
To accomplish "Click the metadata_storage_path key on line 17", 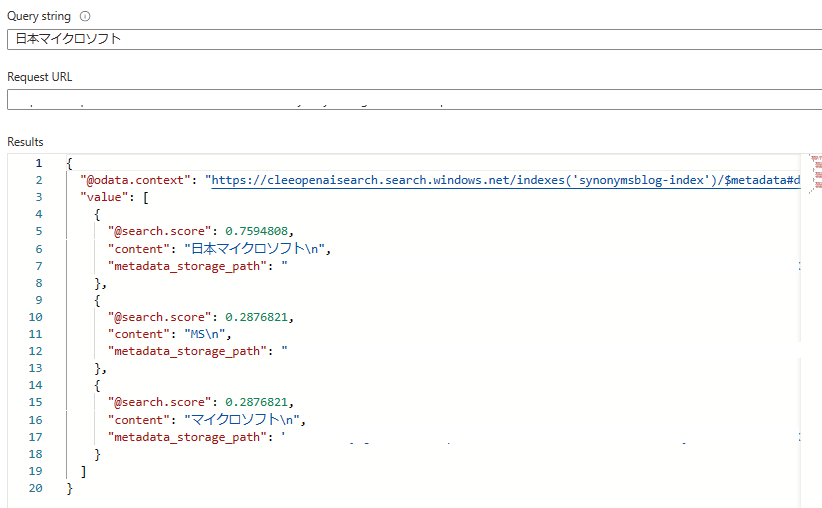I will tap(191, 437).
